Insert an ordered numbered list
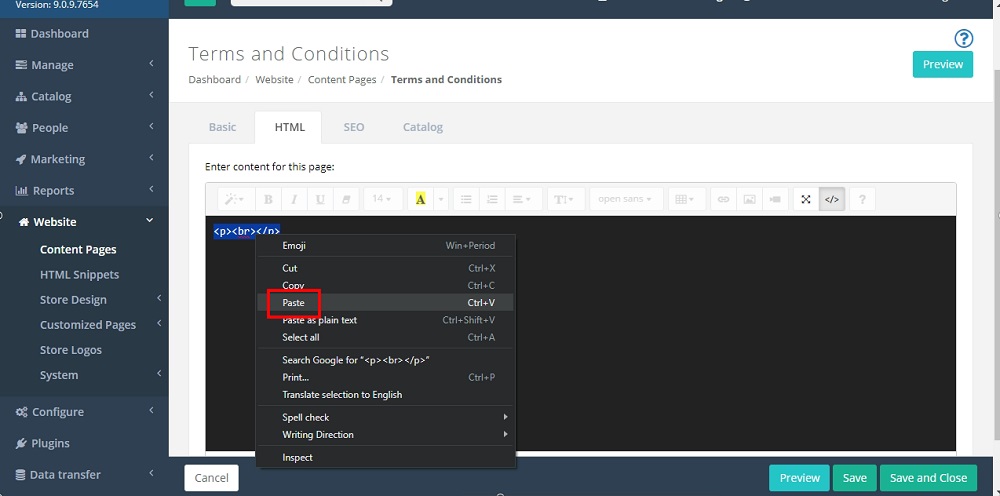 tap(492, 199)
